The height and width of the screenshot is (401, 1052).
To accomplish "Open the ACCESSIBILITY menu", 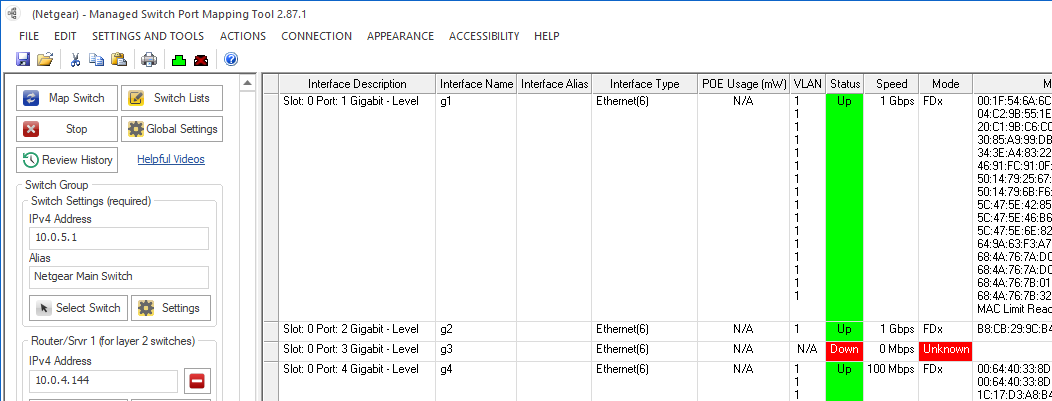I will click(x=484, y=36).
